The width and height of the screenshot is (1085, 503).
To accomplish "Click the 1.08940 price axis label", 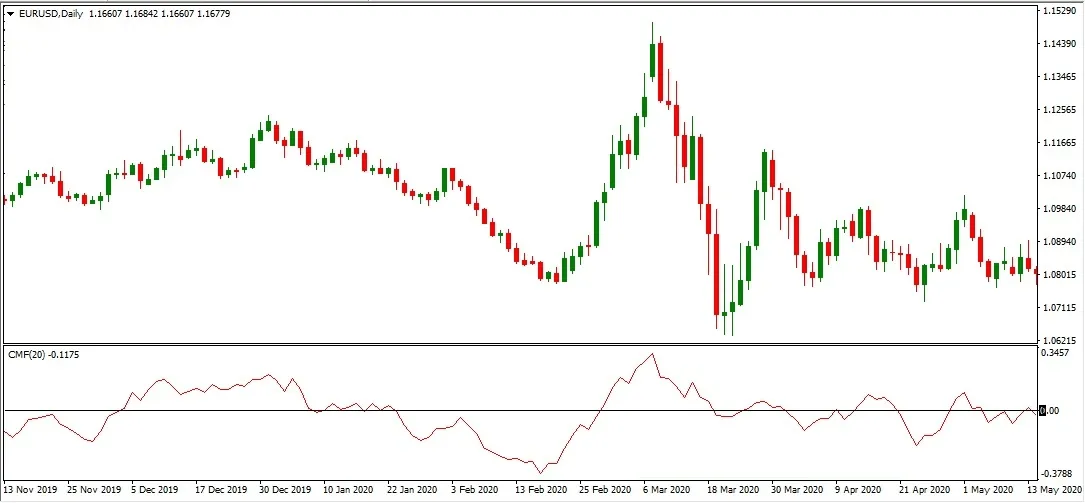I will pyautogui.click(x=1059, y=241).
